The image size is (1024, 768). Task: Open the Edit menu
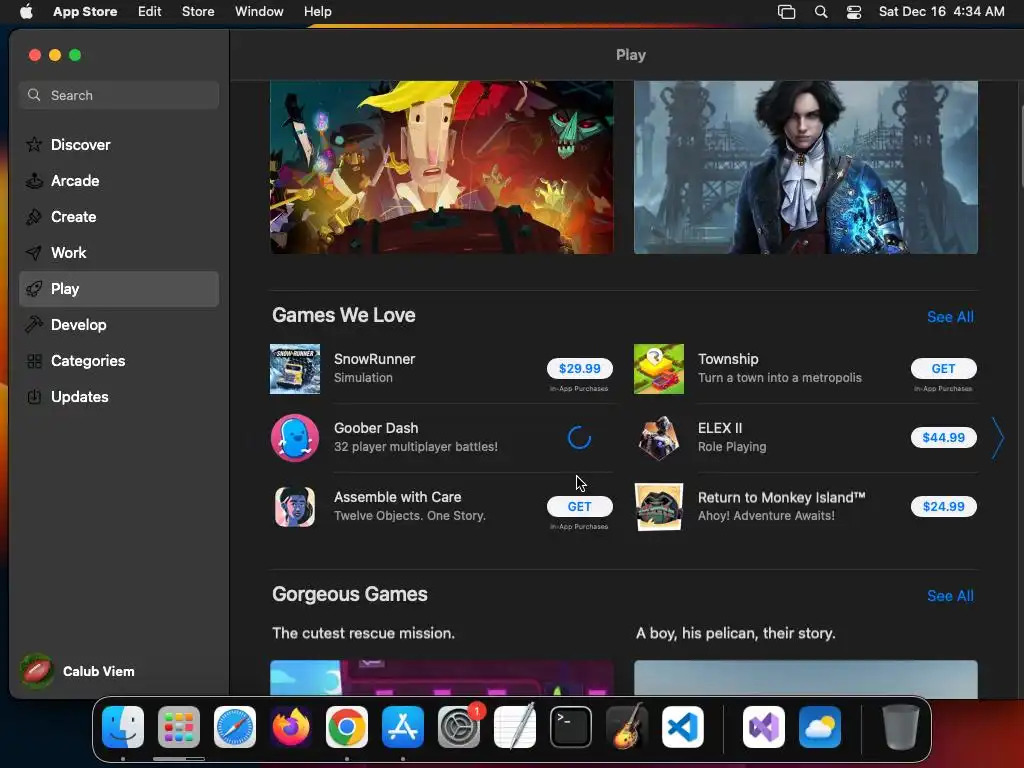(150, 12)
